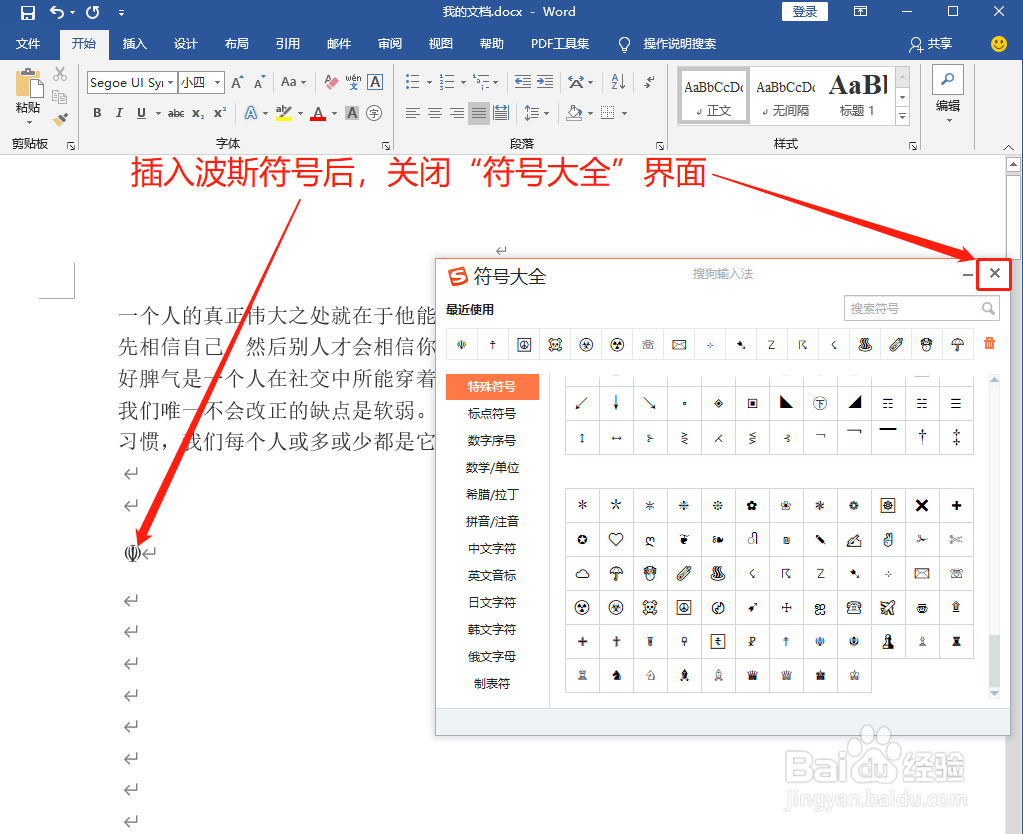The image size is (1023, 834).
Task: Open the 布局 ribbon tab
Action: click(236, 44)
